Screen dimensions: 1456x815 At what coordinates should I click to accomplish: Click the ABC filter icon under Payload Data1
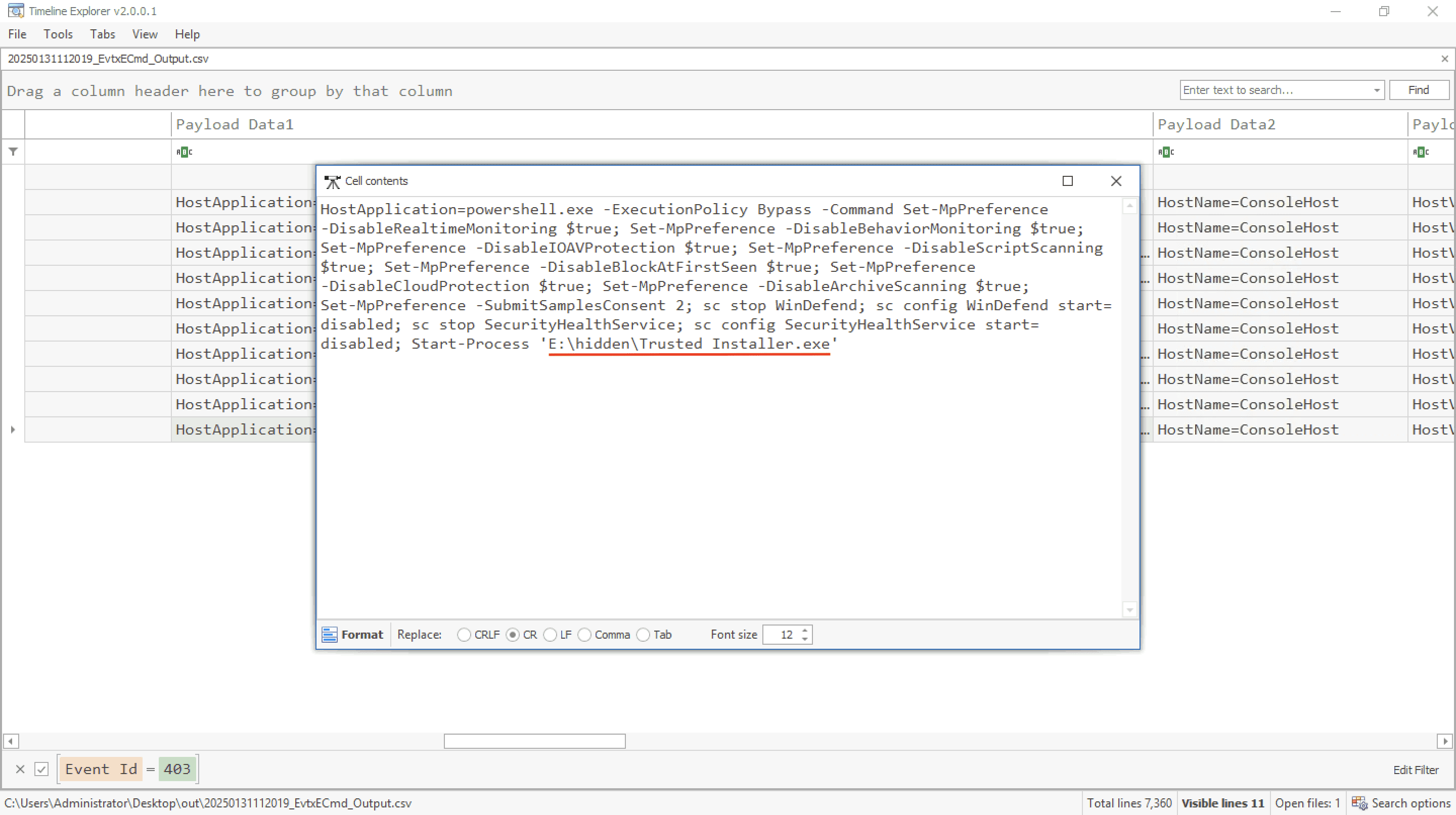click(x=184, y=152)
